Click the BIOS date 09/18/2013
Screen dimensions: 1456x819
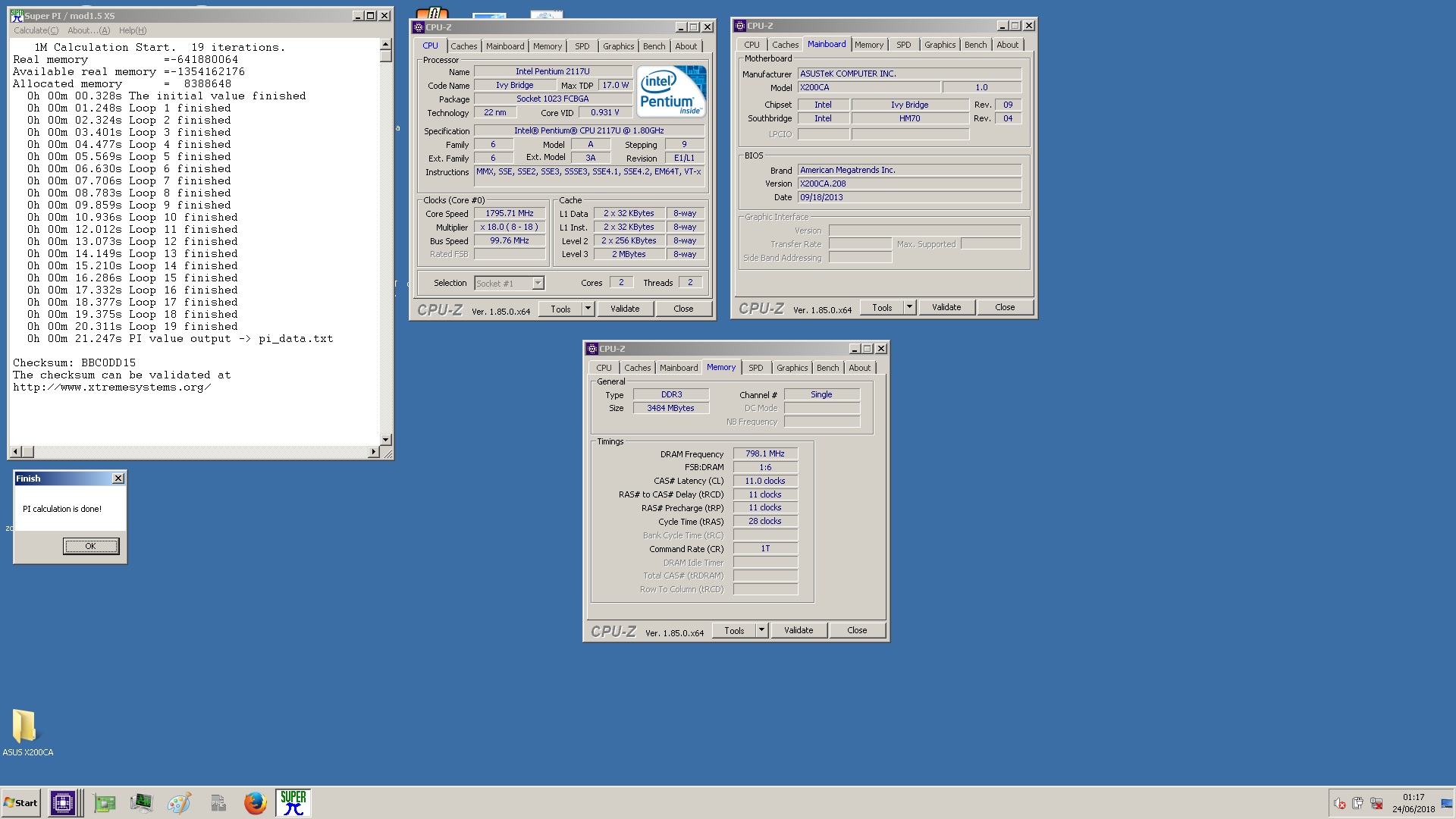[x=909, y=197]
